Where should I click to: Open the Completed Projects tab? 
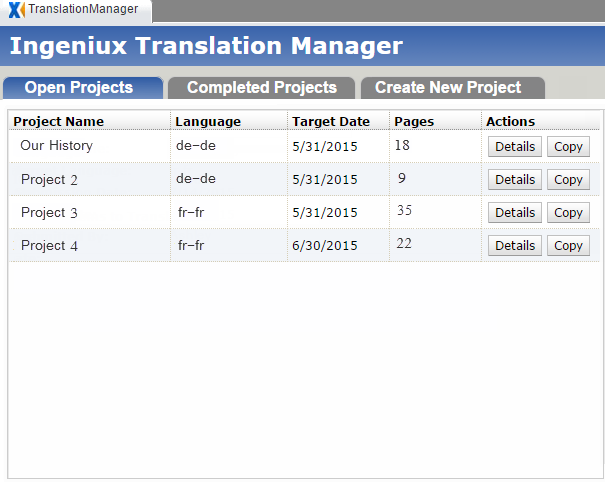pos(262,88)
